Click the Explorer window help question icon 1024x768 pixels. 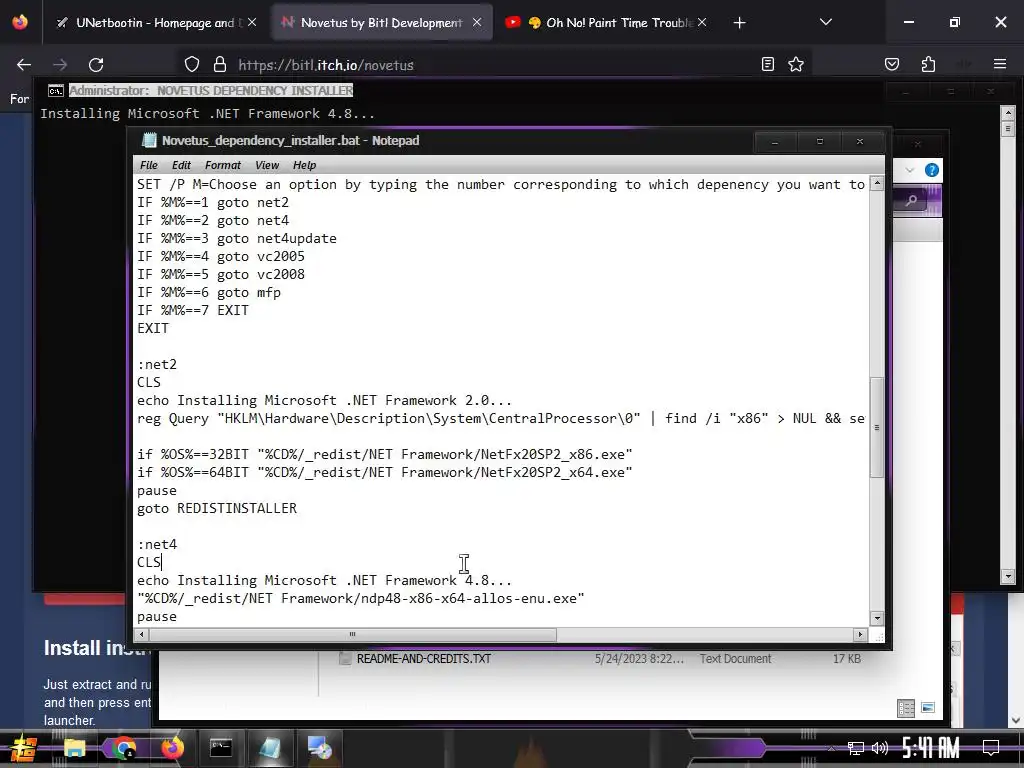[932, 170]
